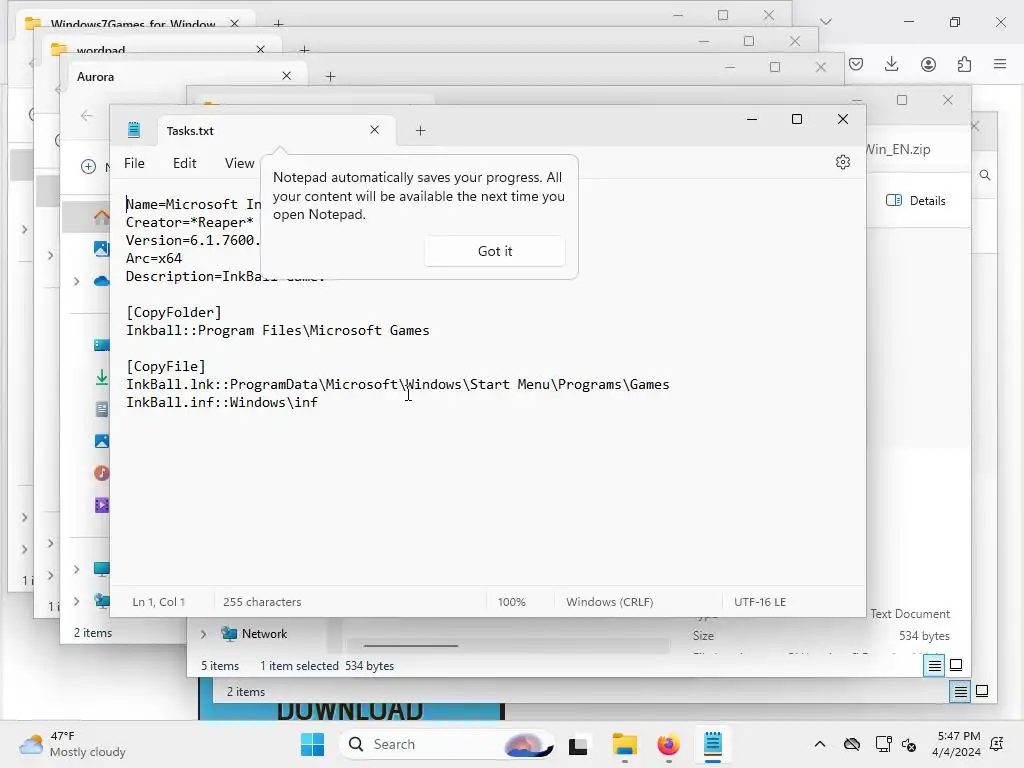Click the InkBall.inf::Windows\inf line
This screenshot has height=768, width=1024.
click(222, 402)
